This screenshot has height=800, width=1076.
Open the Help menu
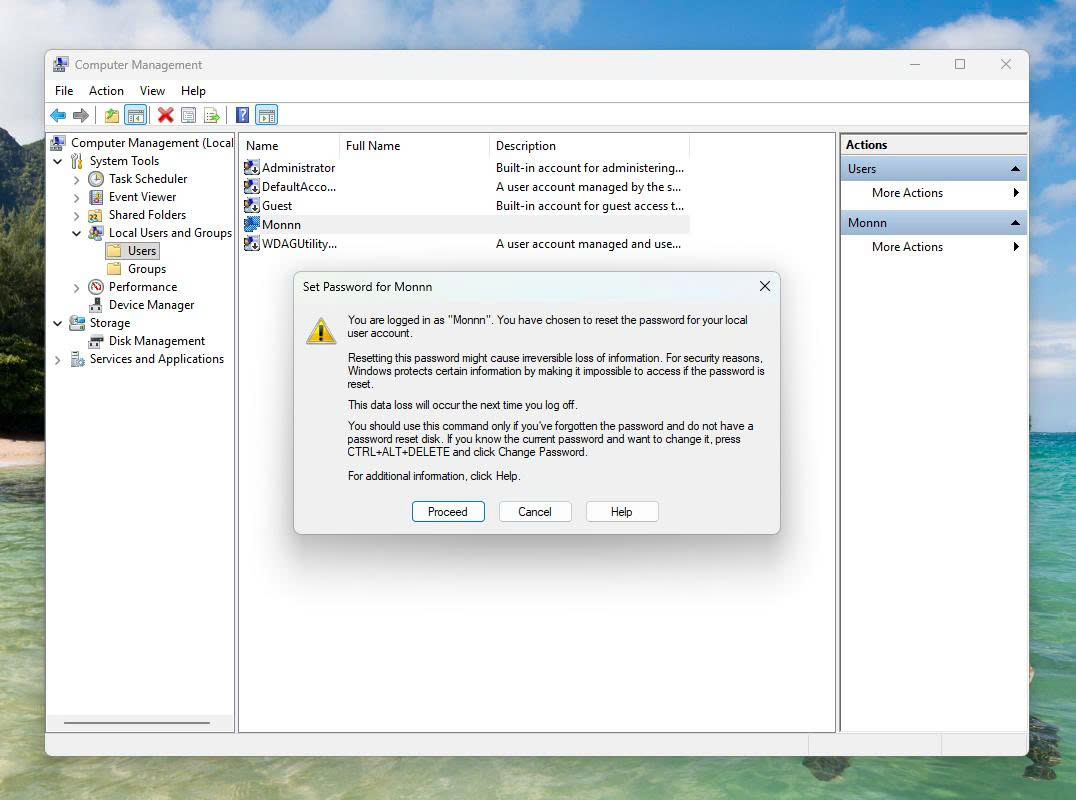[193, 91]
